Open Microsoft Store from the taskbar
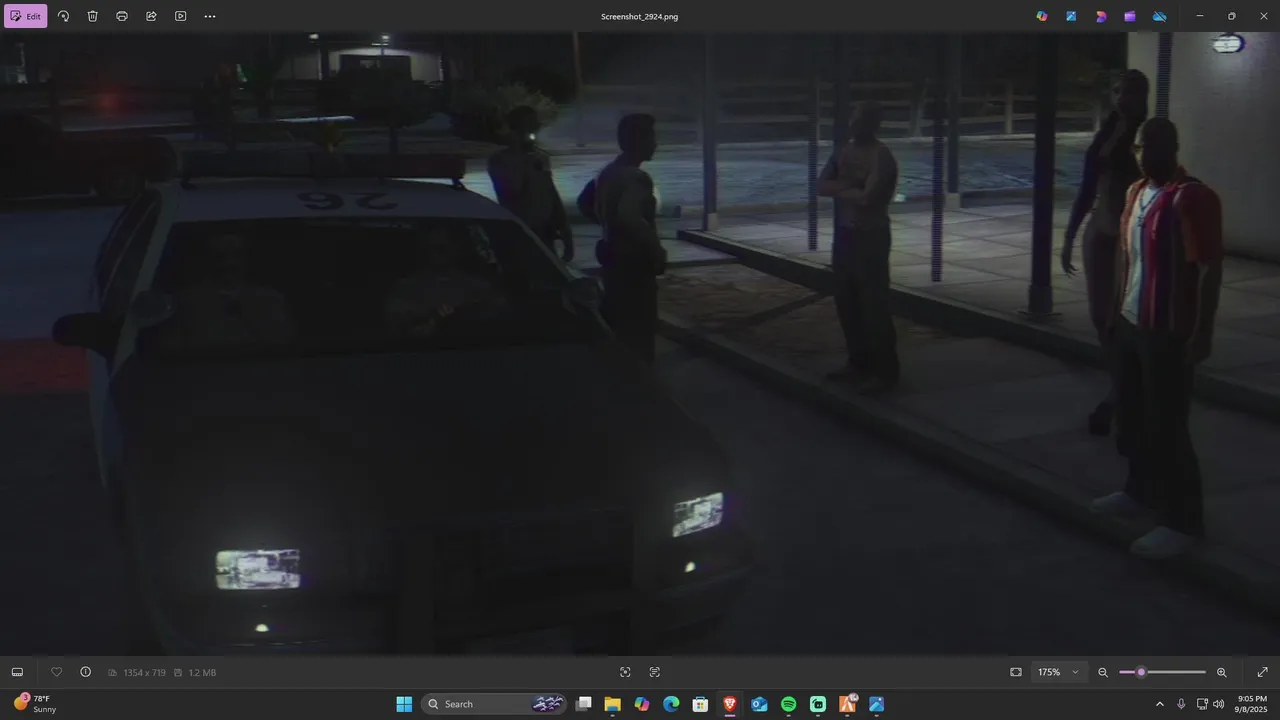The height and width of the screenshot is (720, 1280). (x=701, y=704)
